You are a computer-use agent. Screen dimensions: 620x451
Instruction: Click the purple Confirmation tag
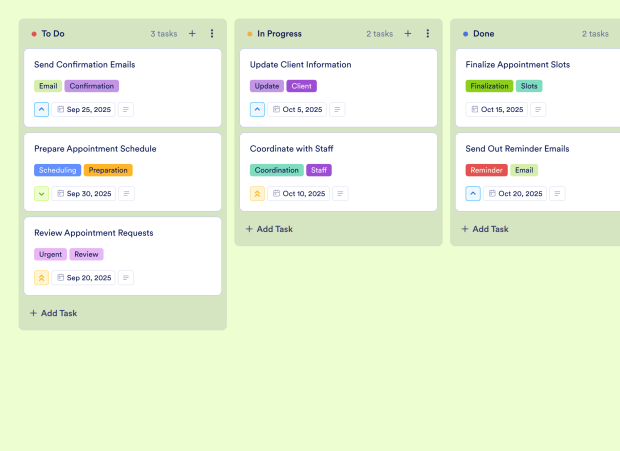coord(92,86)
